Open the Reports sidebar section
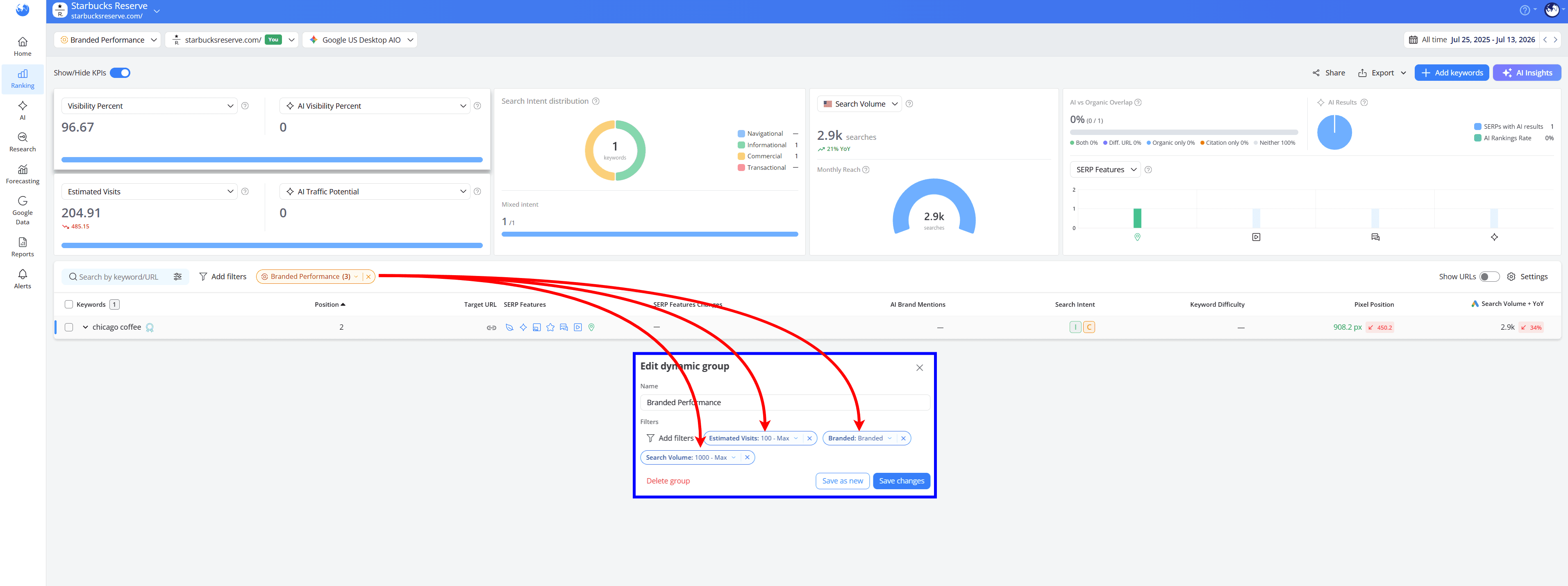The image size is (1568, 586). pyautogui.click(x=23, y=247)
